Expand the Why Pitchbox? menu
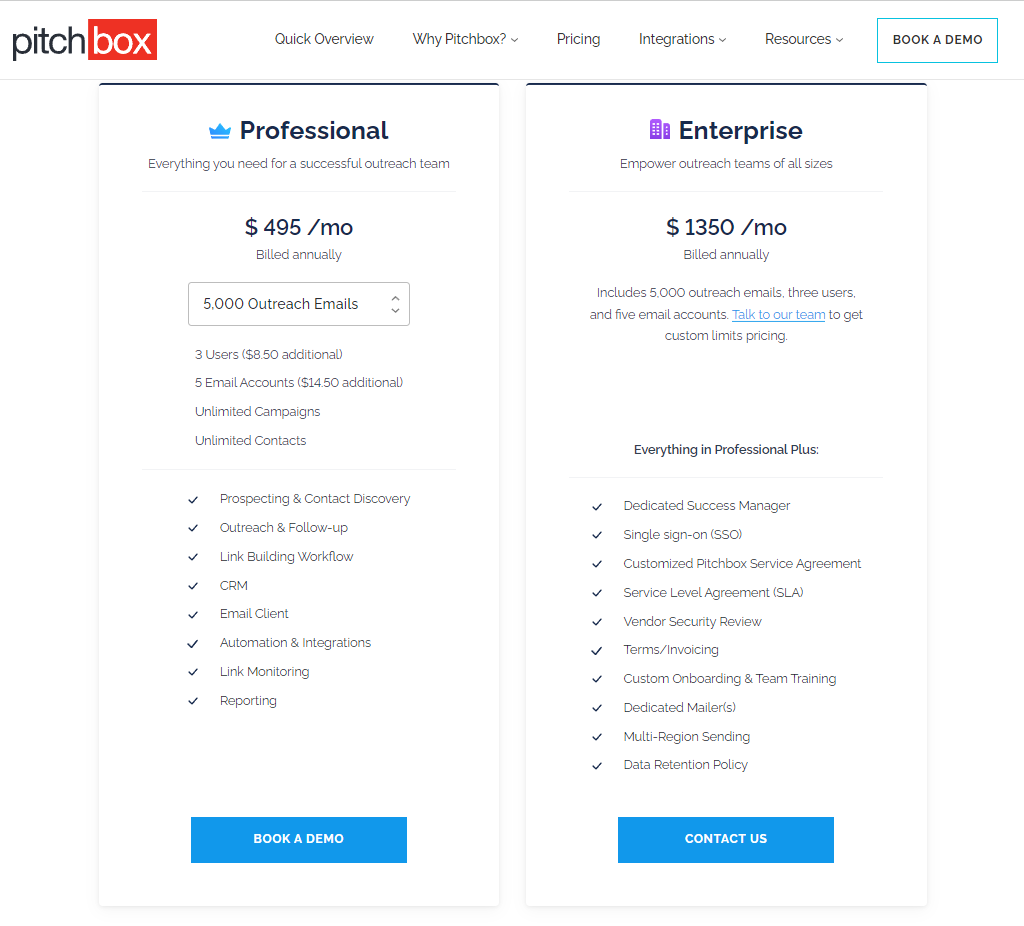 click(465, 39)
